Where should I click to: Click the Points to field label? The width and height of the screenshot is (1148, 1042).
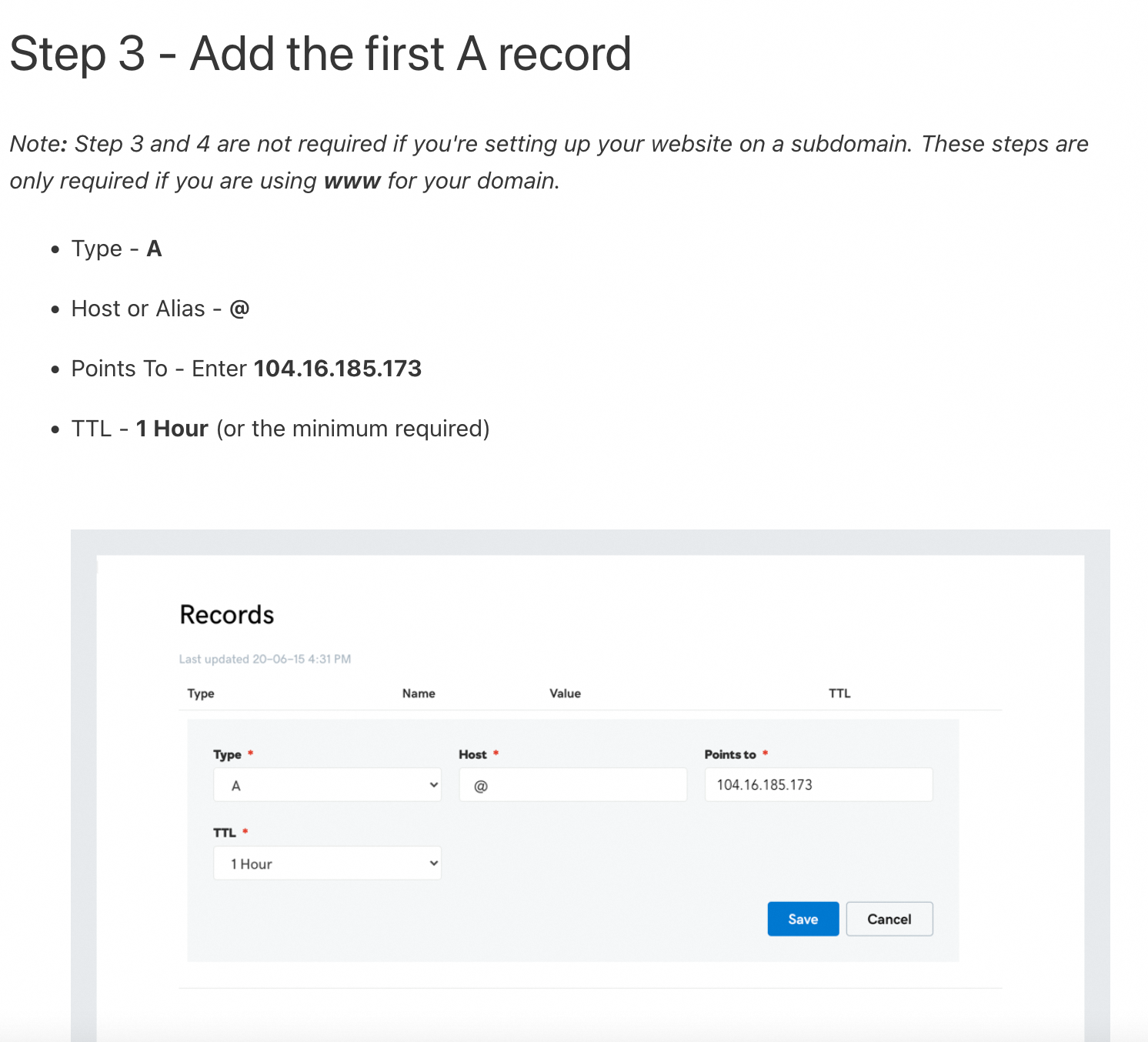[730, 754]
